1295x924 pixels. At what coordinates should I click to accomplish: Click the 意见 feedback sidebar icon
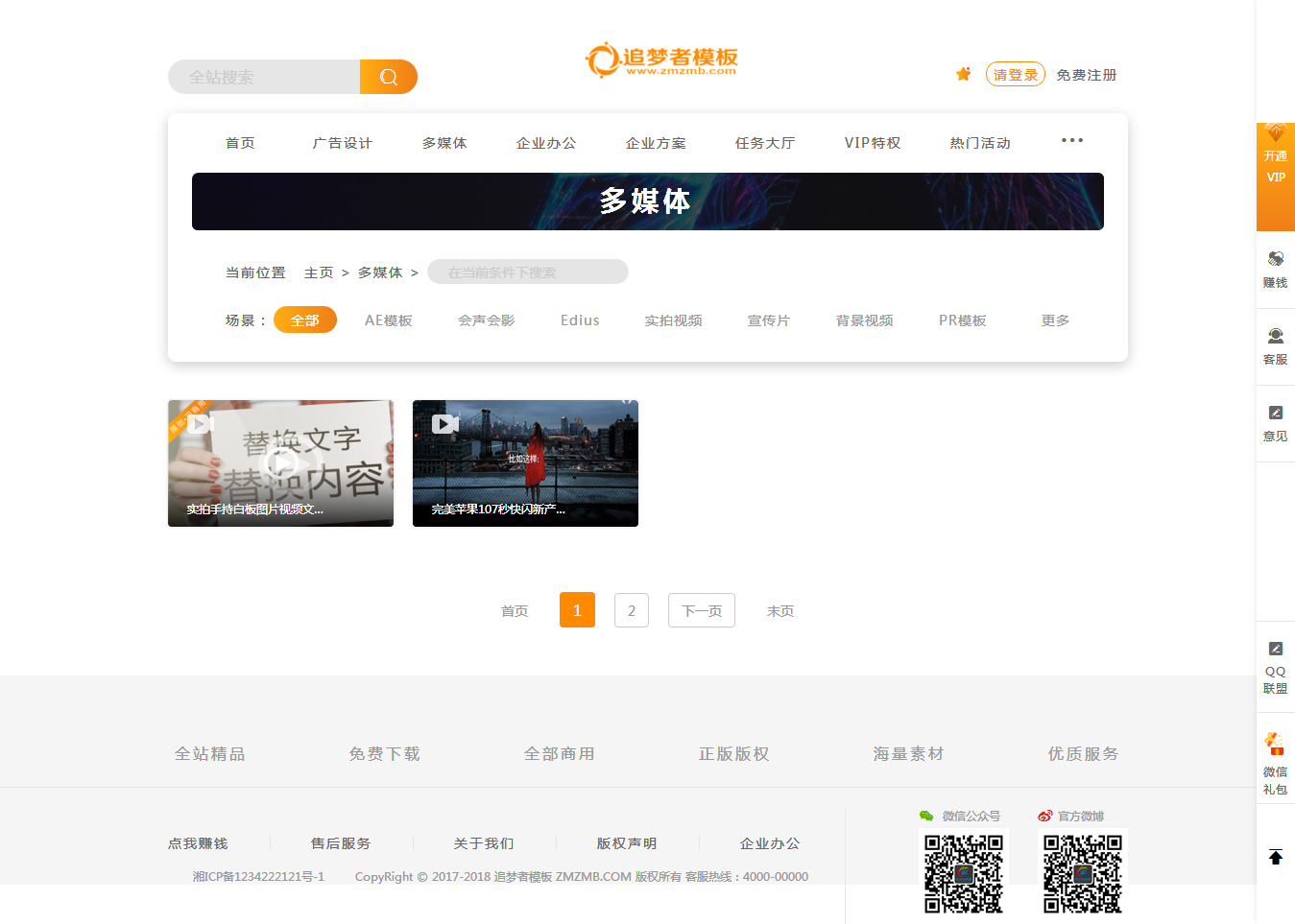pyautogui.click(x=1275, y=422)
